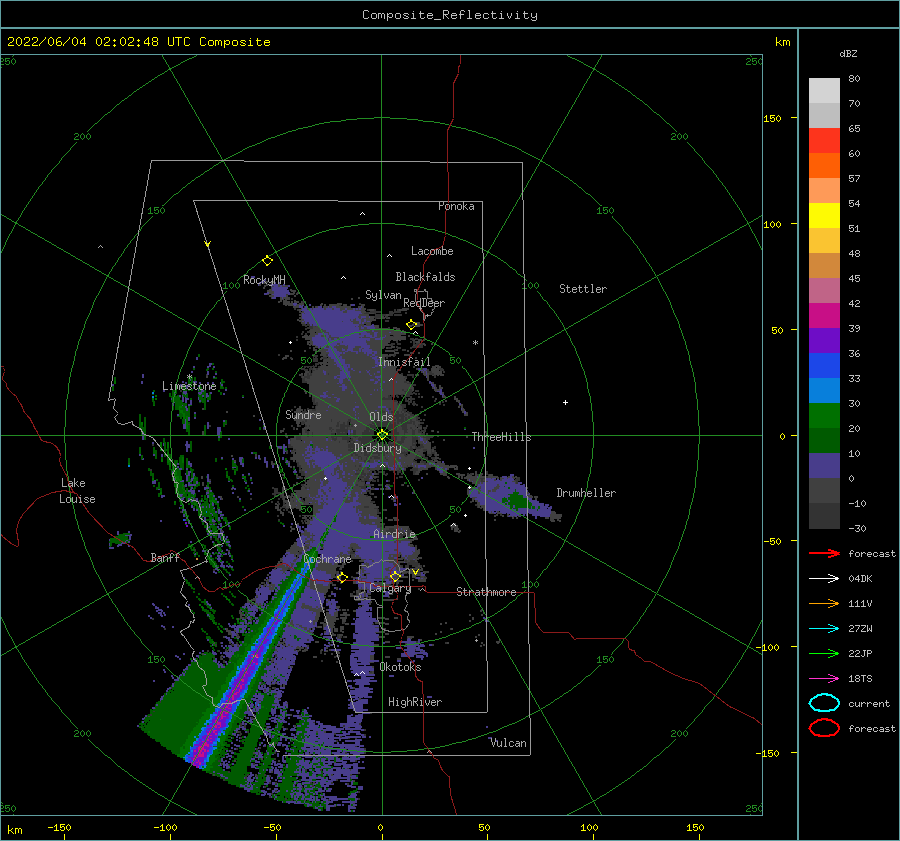Click the Limestone label
This screenshot has height=841, width=900.
189,386
